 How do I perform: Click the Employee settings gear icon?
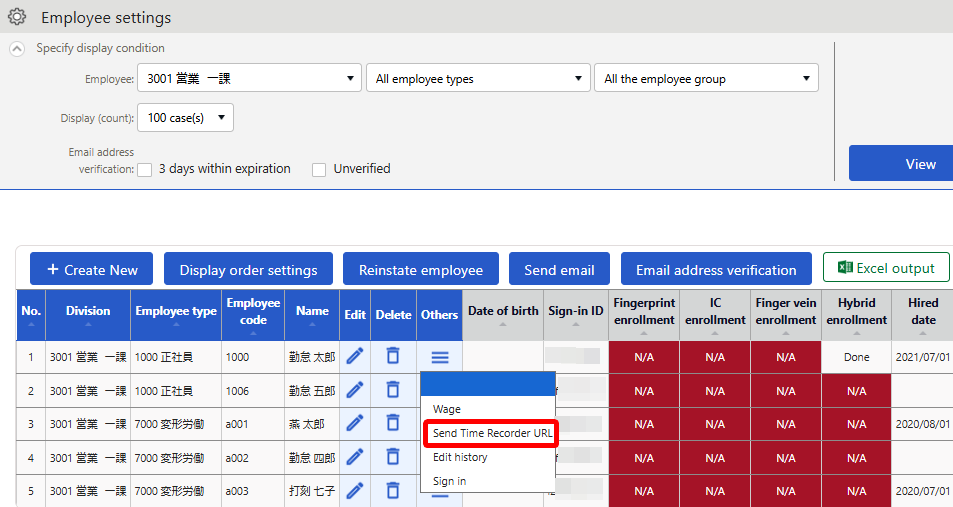(x=17, y=17)
